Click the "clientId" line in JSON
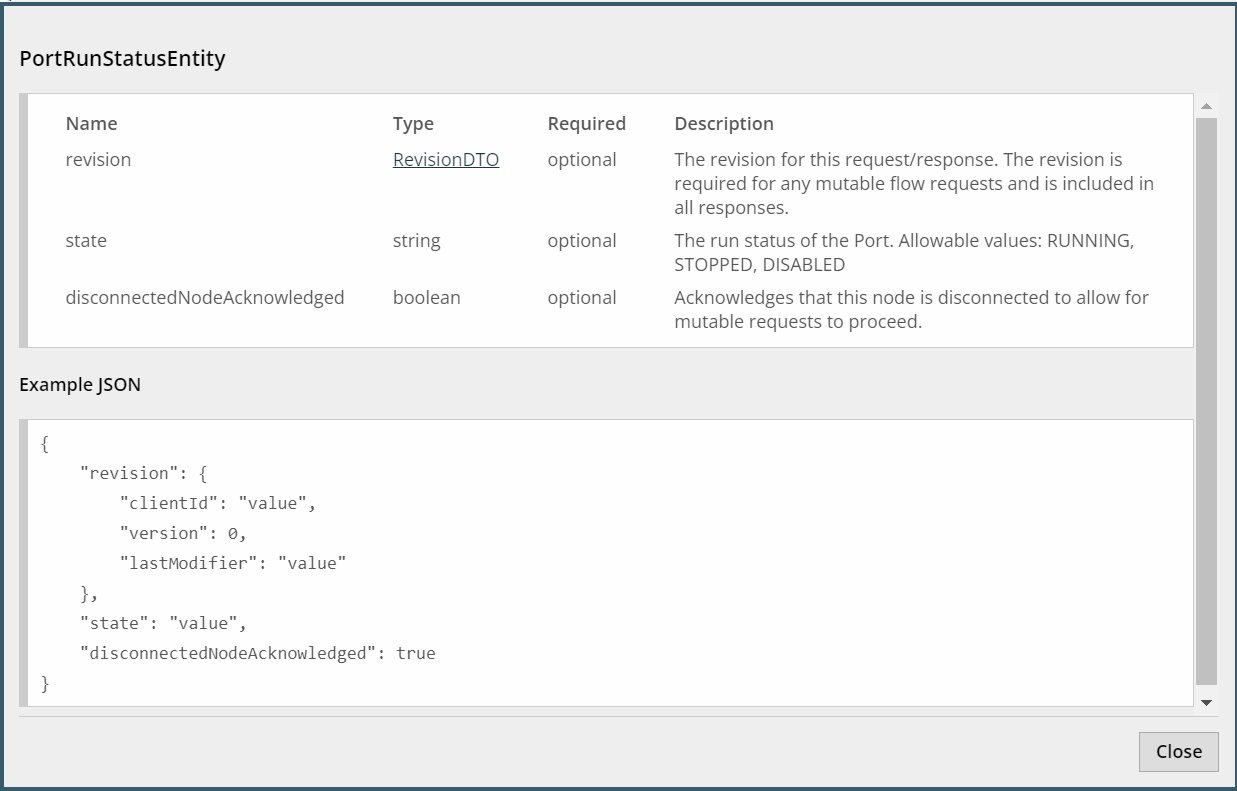This screenshot has height=791, width=1237. point(217,503)
